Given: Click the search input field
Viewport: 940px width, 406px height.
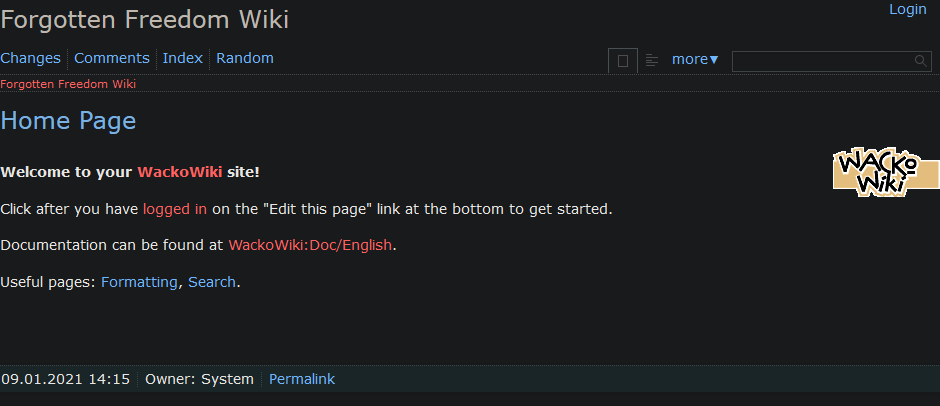Looking at the screenshot, I should (x=822, y=61).
